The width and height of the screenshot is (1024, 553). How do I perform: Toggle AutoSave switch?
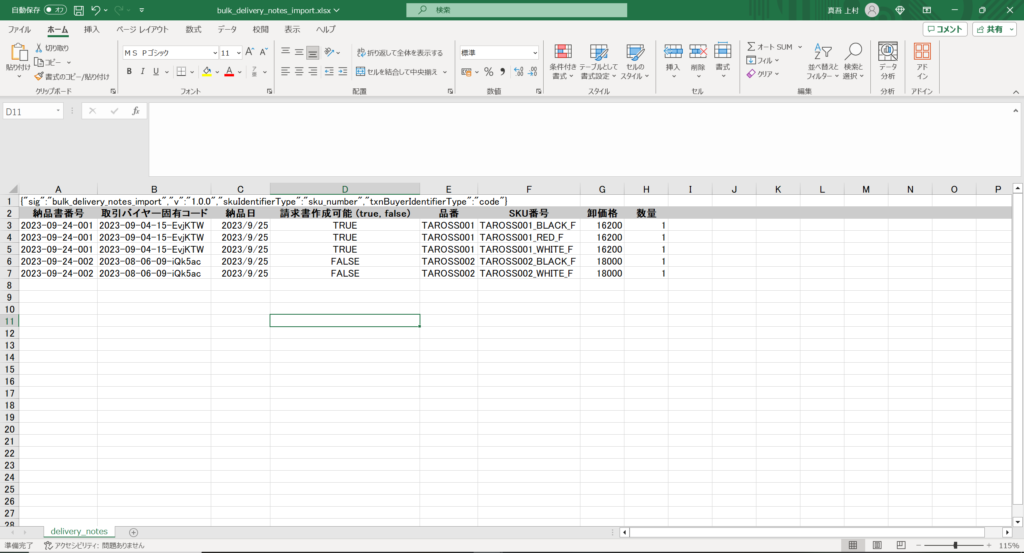pos(56,10)
